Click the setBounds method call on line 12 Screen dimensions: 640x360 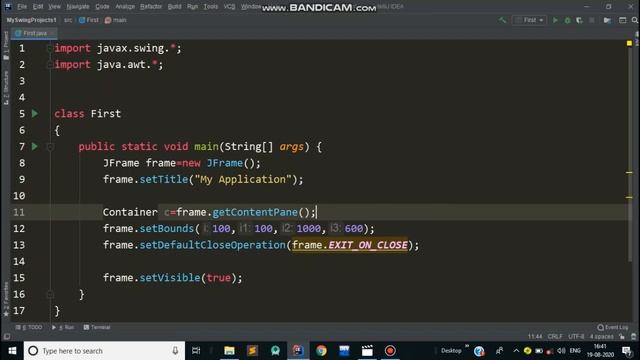[x=167, y=229]
